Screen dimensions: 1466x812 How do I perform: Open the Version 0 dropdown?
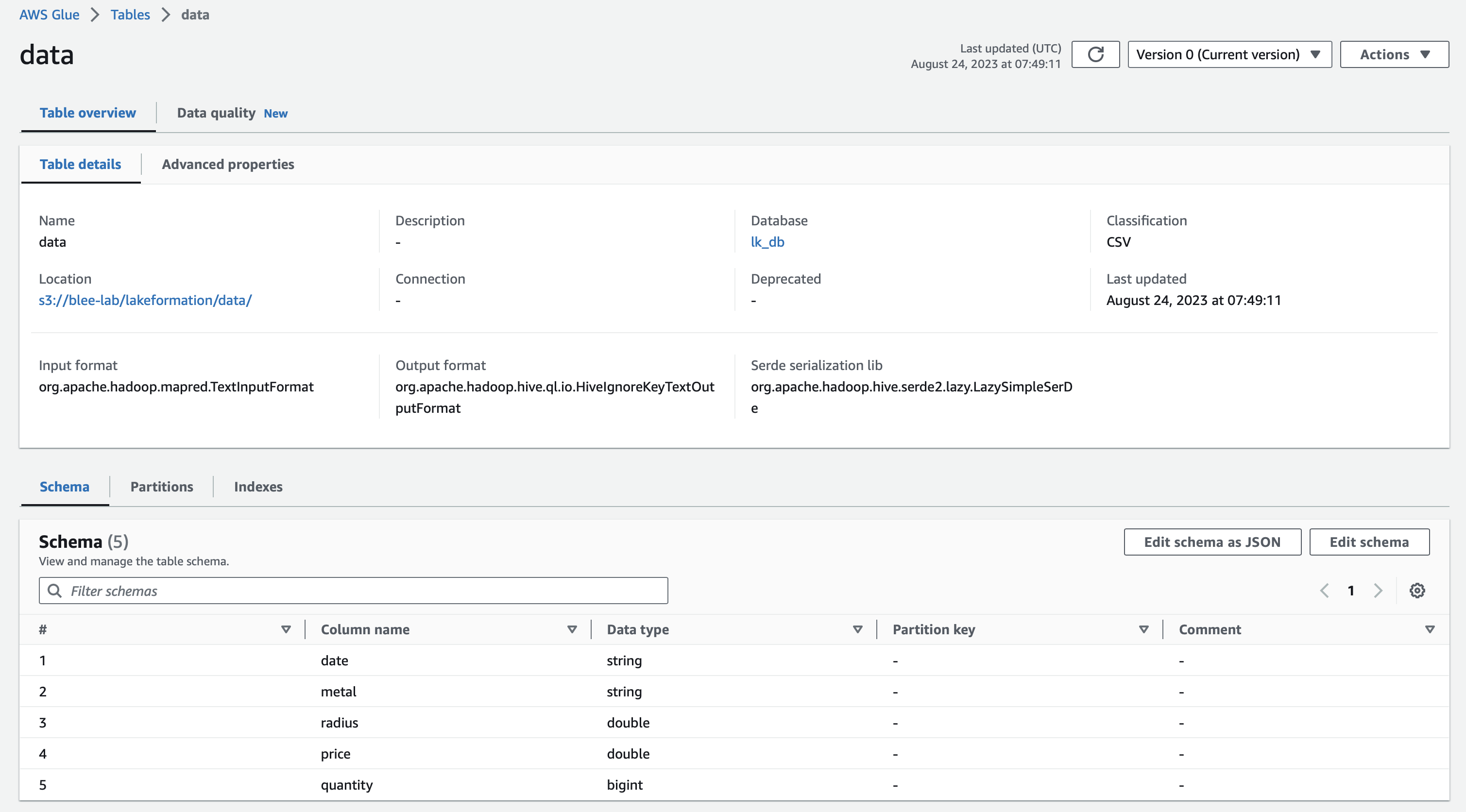pyautogui.click(x=1229, y=54)
